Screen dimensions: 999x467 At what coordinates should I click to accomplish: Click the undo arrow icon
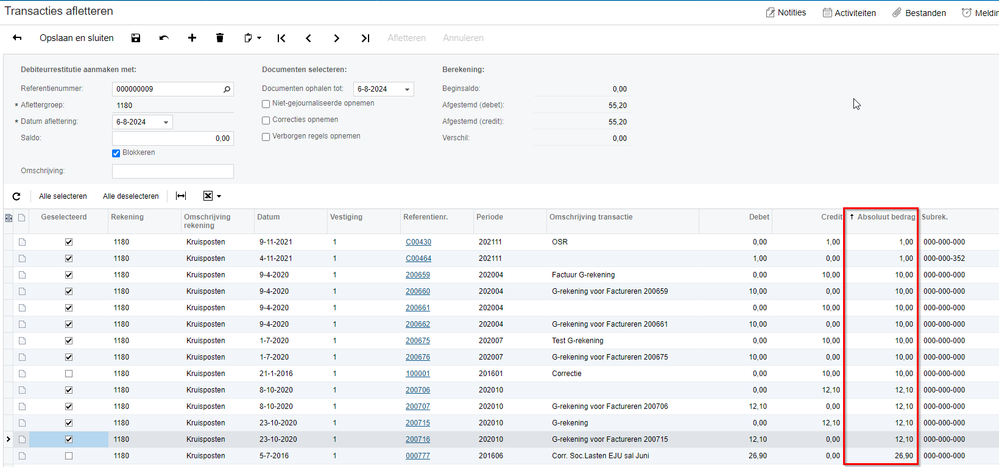[164, 38]
